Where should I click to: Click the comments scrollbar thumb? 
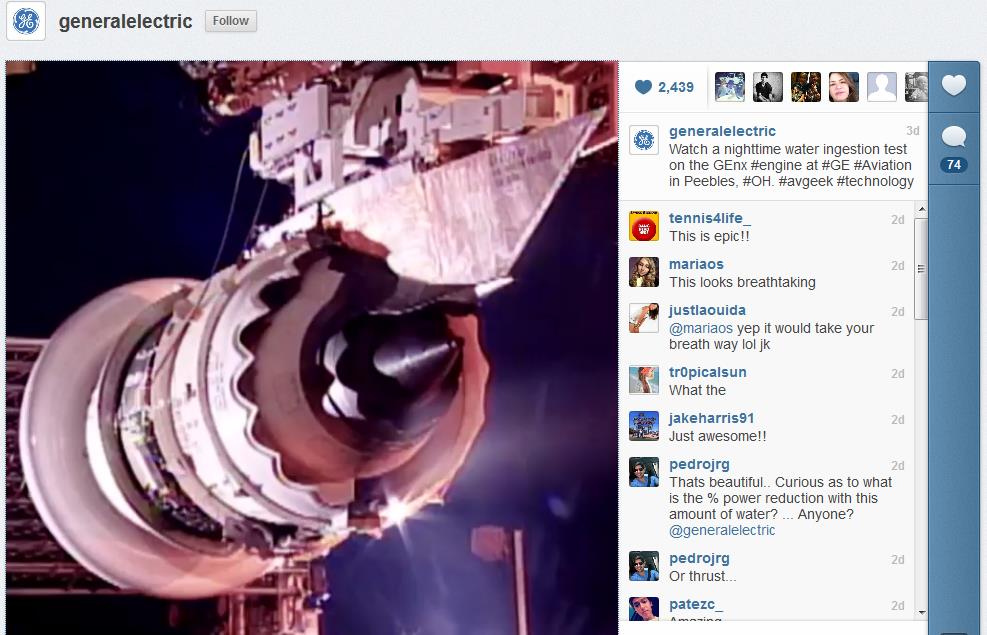(922, 269)
